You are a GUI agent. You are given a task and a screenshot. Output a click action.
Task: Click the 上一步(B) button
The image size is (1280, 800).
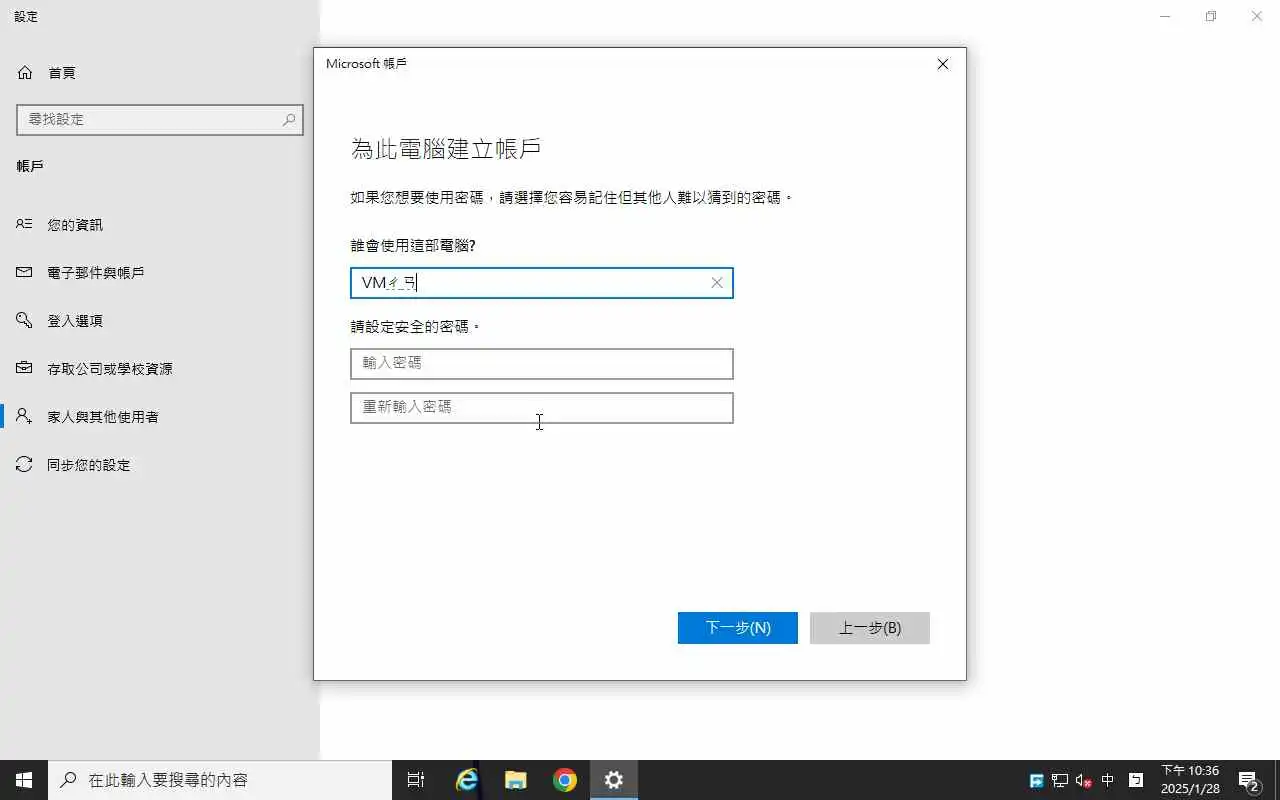[x=870, y=628]
